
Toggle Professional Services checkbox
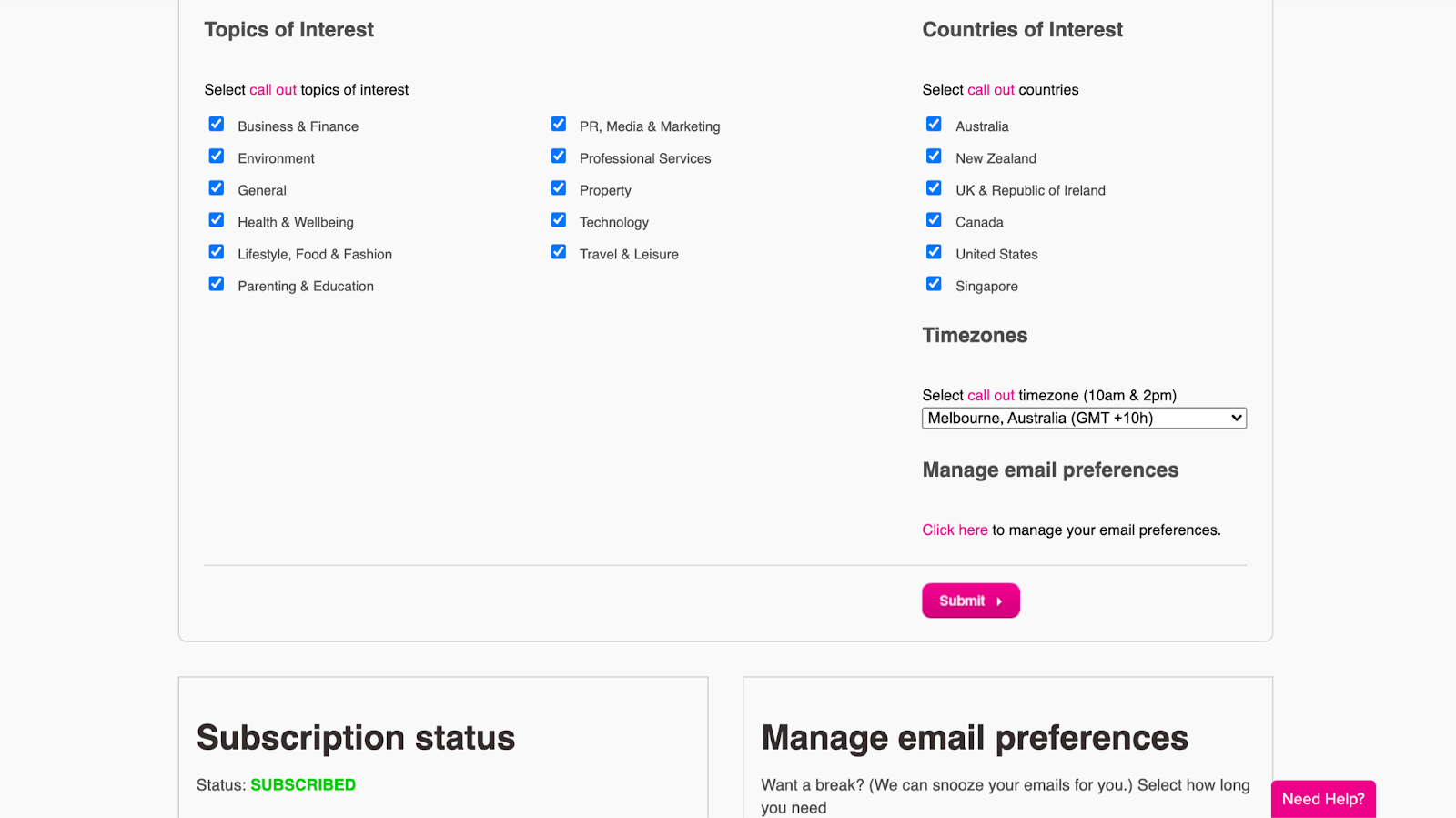point(559,157)
